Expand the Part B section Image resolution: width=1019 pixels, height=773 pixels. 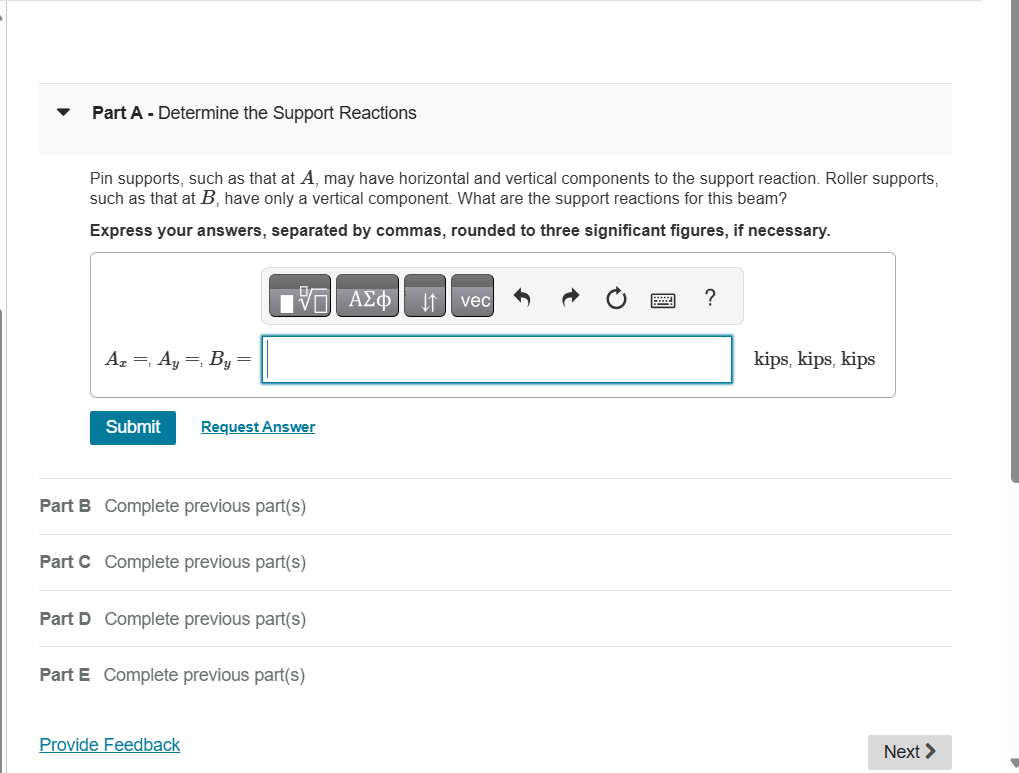click(x=65, y=506)
